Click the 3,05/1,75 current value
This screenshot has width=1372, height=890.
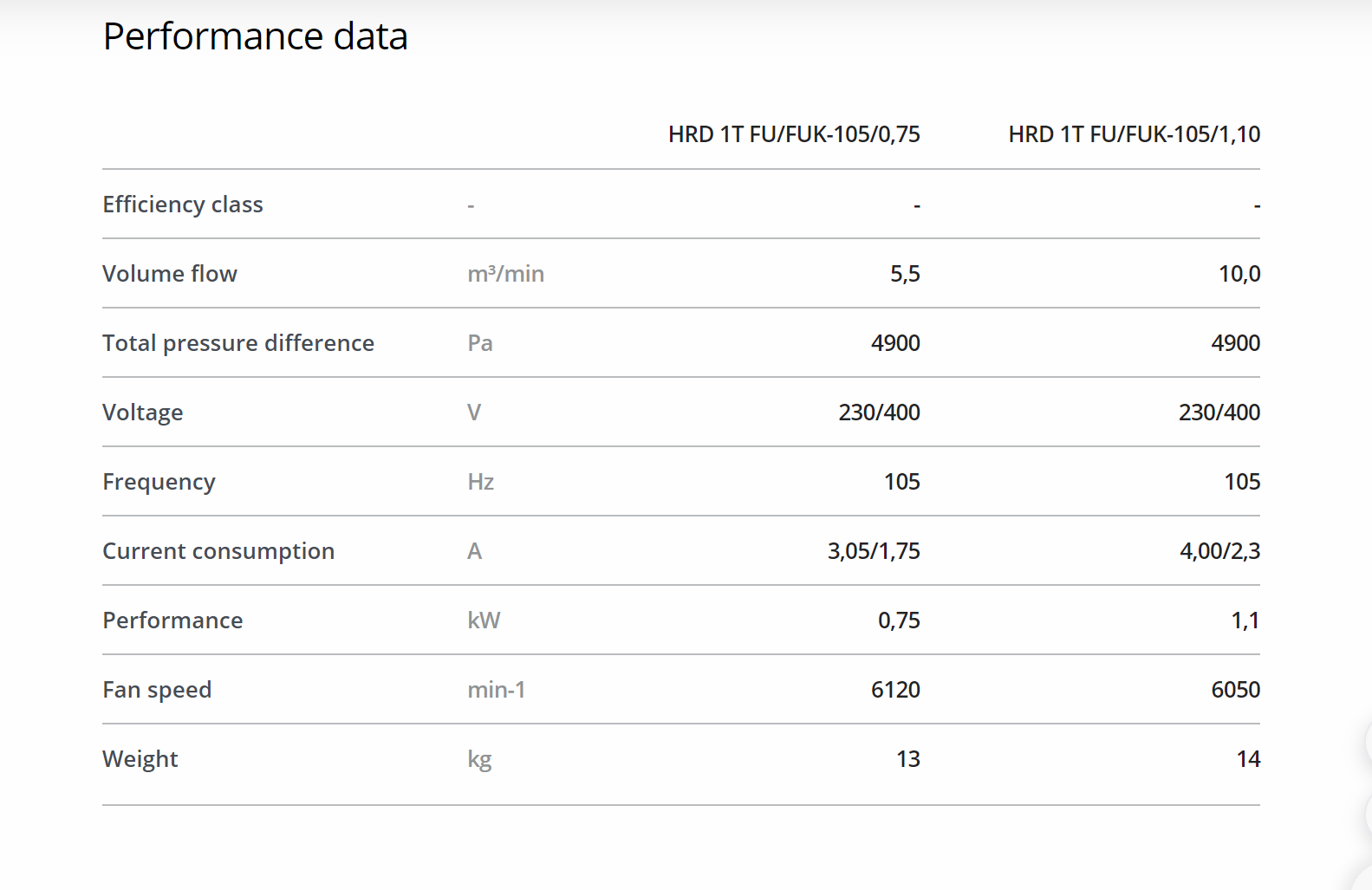[873, 551]
